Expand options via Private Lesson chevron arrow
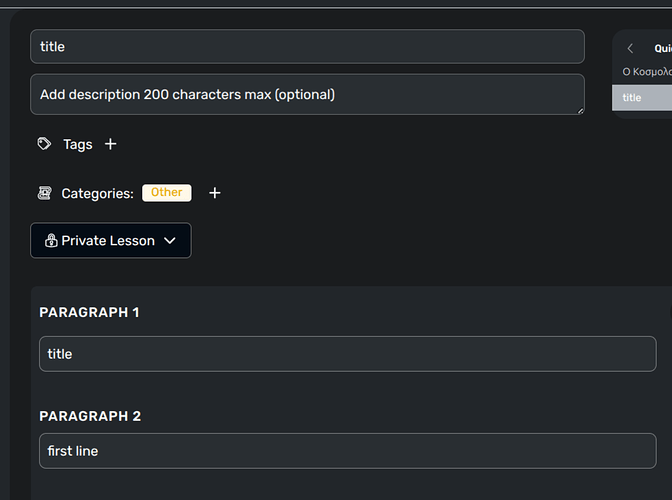Image resolution: width=672 pixels, height=500 pixels. point(170,241)
